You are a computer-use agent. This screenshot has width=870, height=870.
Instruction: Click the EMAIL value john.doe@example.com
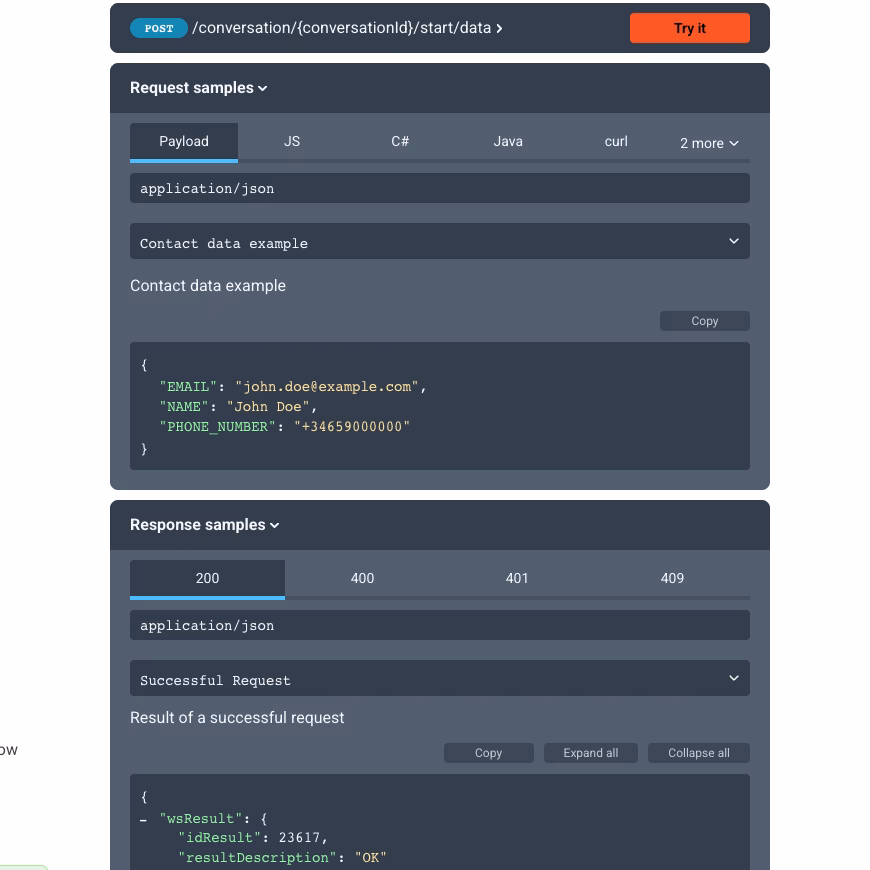[327, 387]
